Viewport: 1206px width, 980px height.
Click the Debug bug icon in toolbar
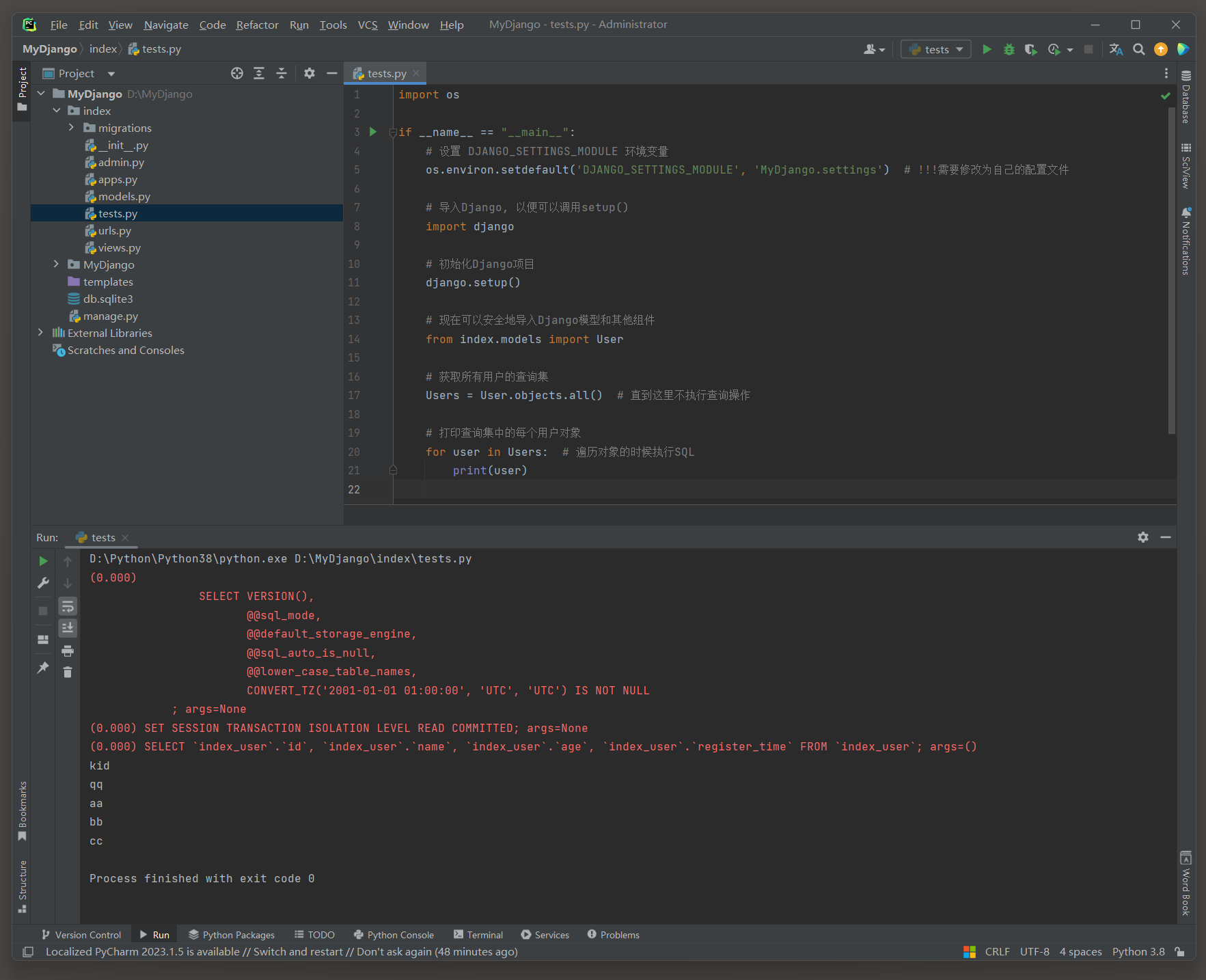(1009, 49)
